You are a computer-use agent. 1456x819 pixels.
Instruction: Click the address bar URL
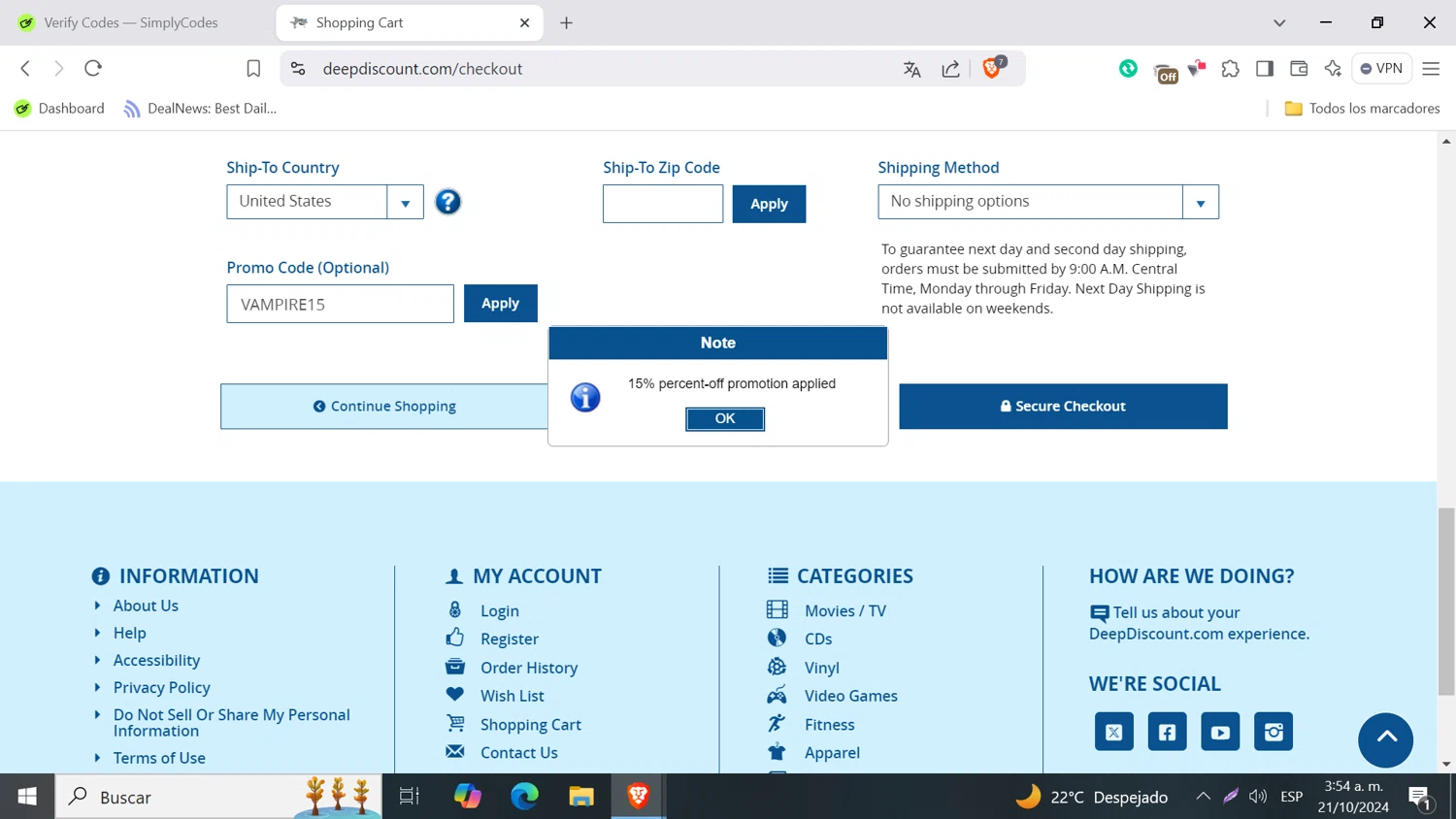pyautogui.click(x=422, y=69)
